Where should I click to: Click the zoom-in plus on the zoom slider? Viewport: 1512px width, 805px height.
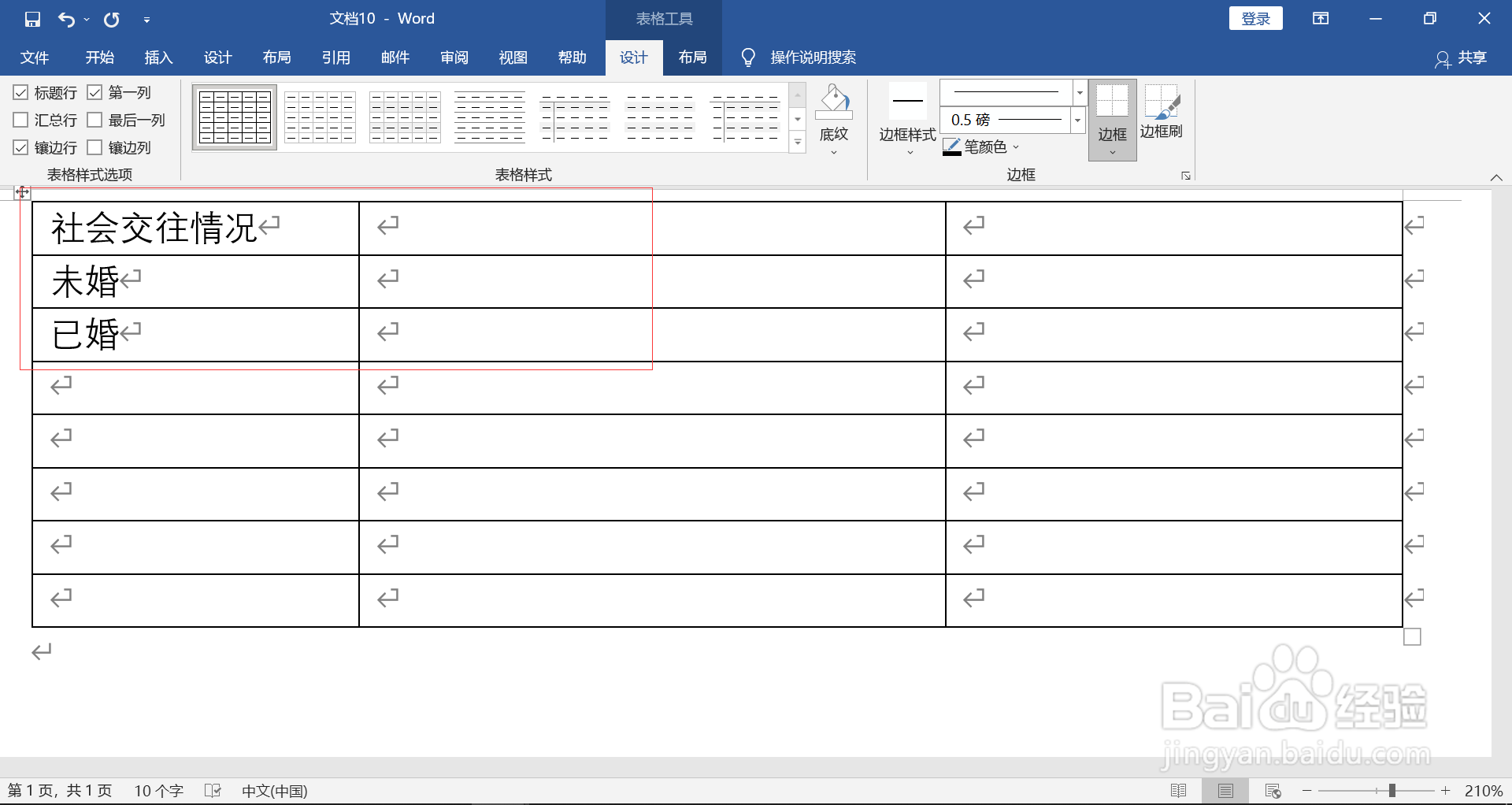[1447, 791]
